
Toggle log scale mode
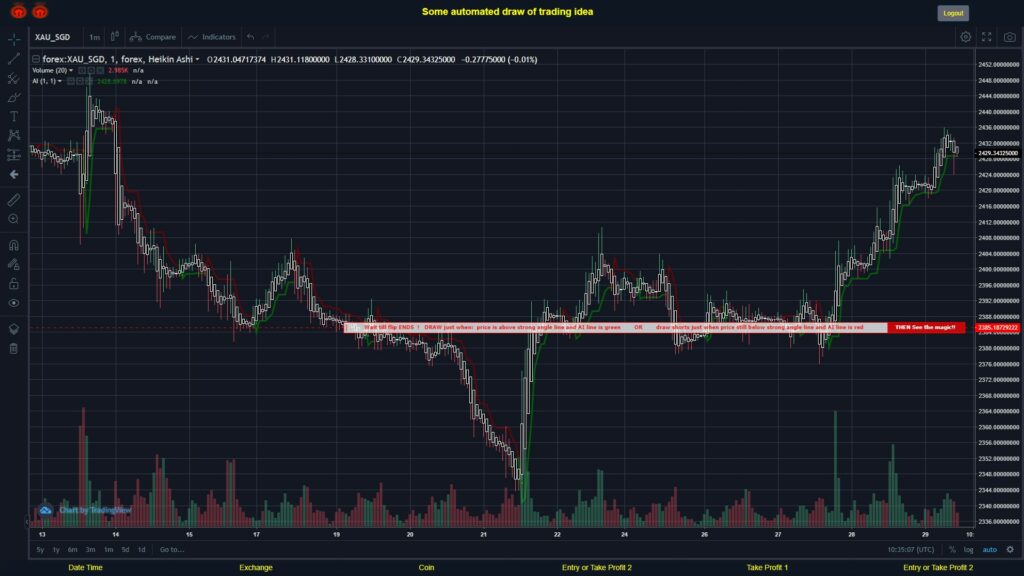click(968, 550)
